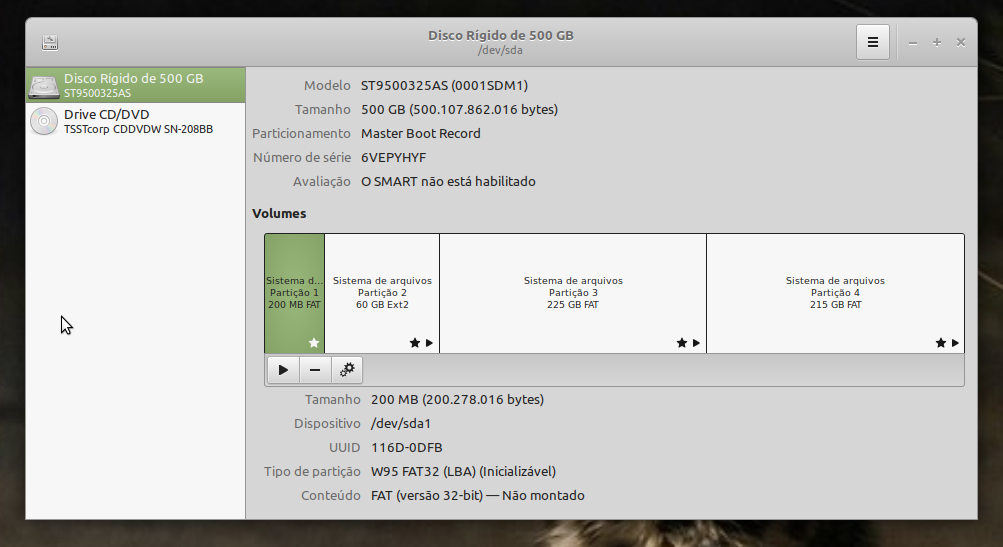Click star icon on Partição 1
The image size is (1003, 547).
313,343
